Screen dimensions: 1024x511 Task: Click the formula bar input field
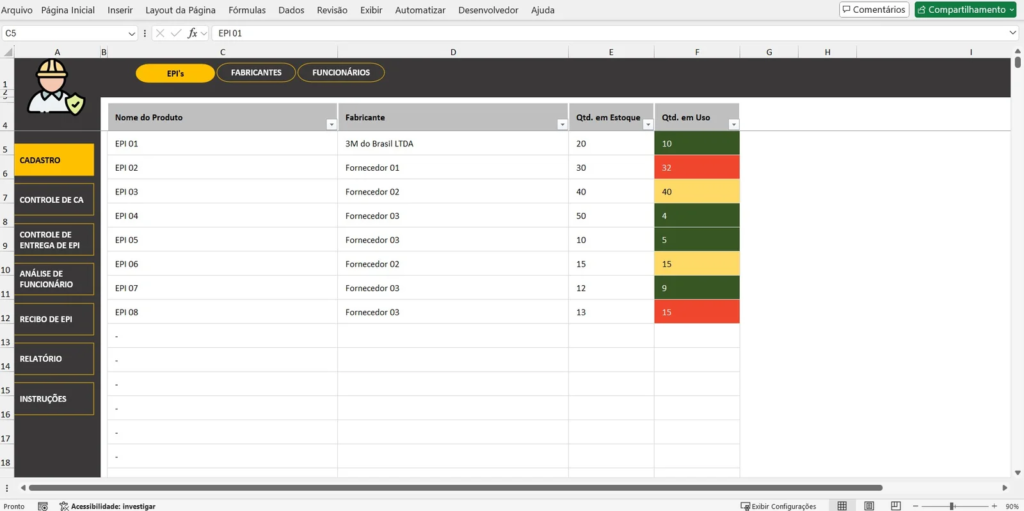600,33
